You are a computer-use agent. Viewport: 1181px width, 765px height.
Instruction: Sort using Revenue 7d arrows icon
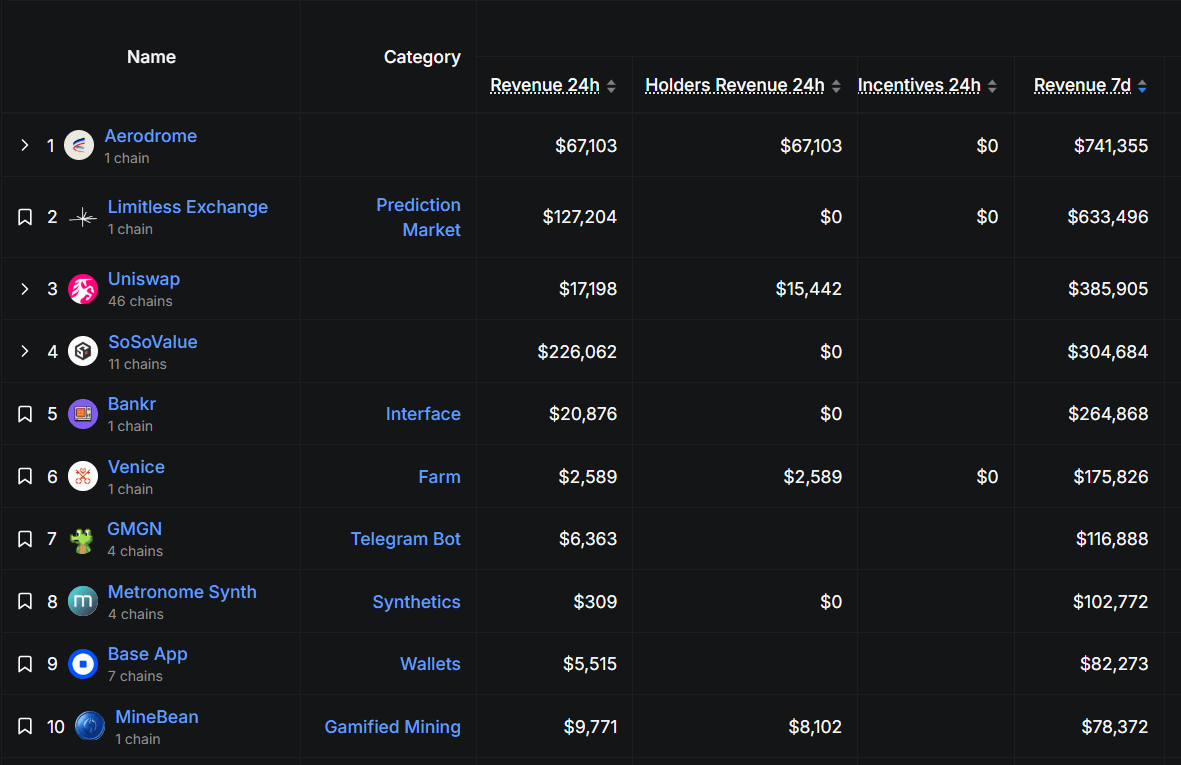(1143, 87)
